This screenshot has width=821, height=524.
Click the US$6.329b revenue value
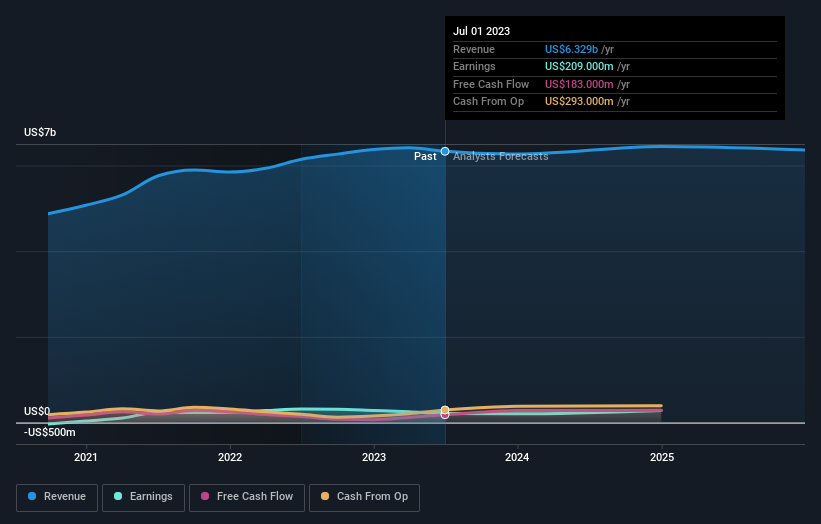(571, 49)
